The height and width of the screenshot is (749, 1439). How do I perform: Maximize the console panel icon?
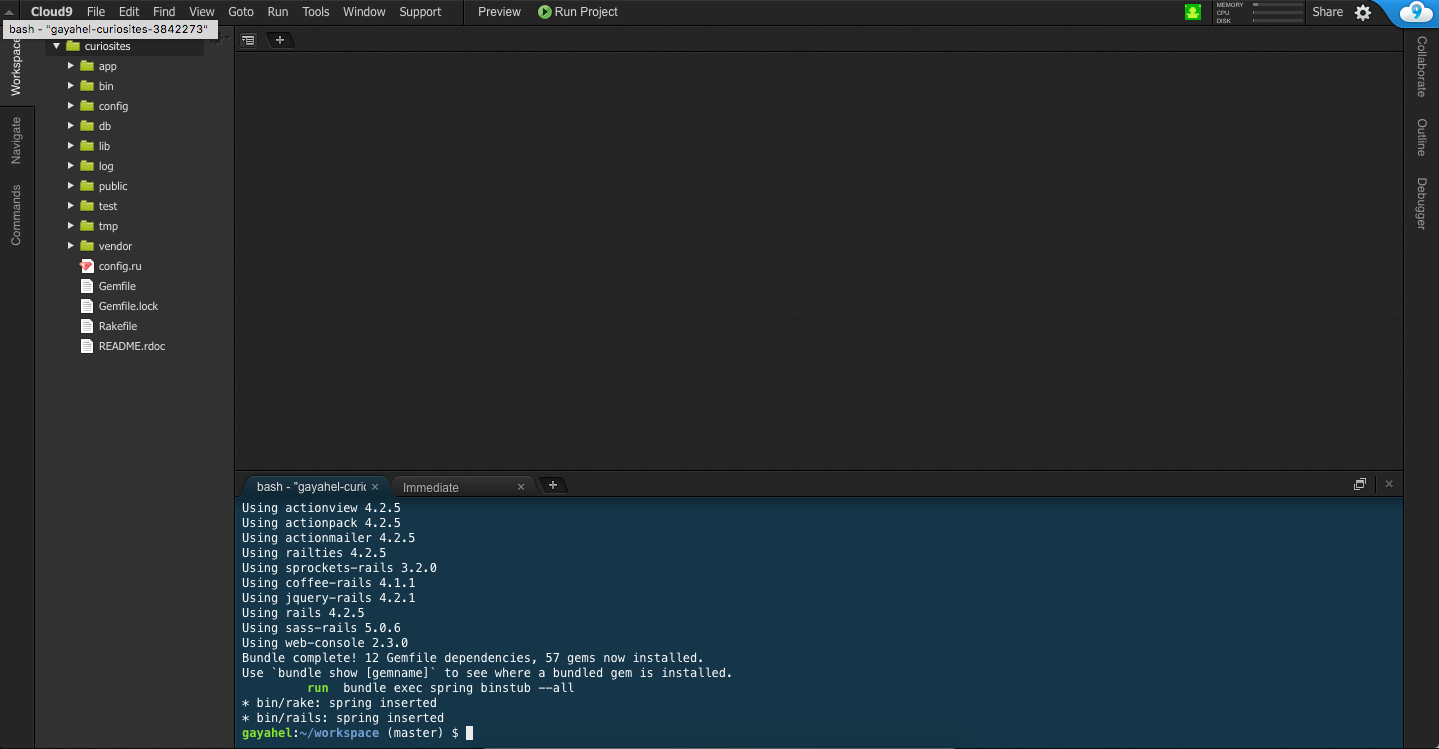tap(1360, 484)
